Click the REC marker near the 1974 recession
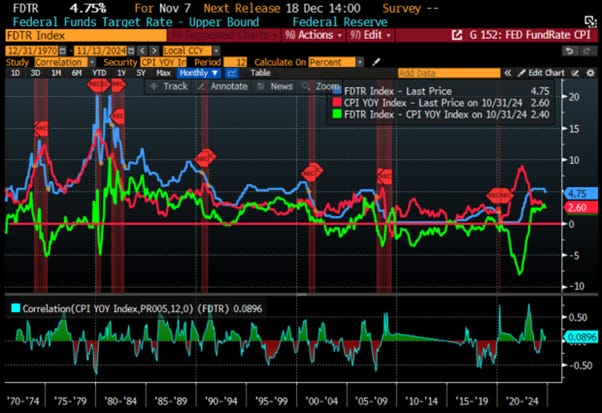This screenshot has width=602, height=413. (41, 129)
